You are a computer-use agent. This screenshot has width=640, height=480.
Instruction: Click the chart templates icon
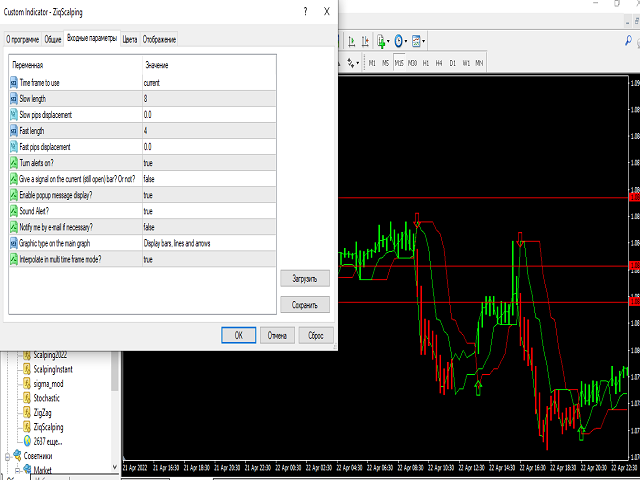(x=416, y=41)
